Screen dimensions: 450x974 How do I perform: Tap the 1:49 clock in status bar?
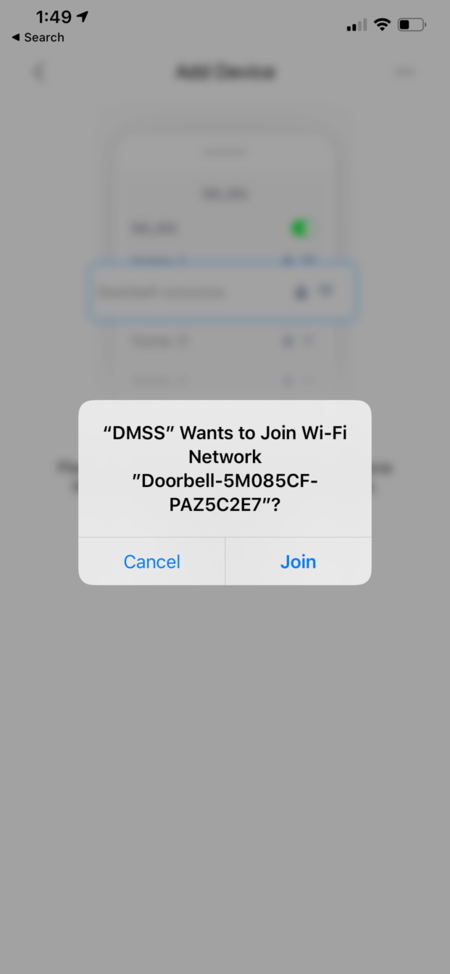53,16
